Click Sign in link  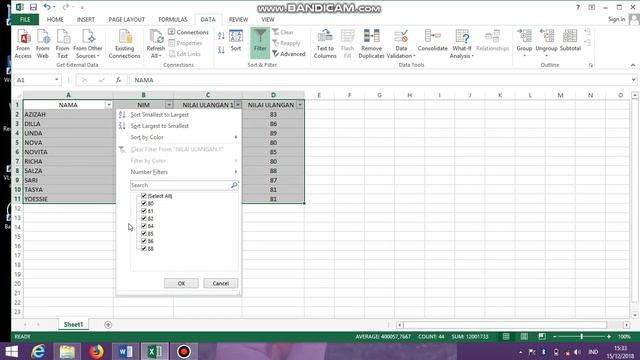[x=616, y=19]
